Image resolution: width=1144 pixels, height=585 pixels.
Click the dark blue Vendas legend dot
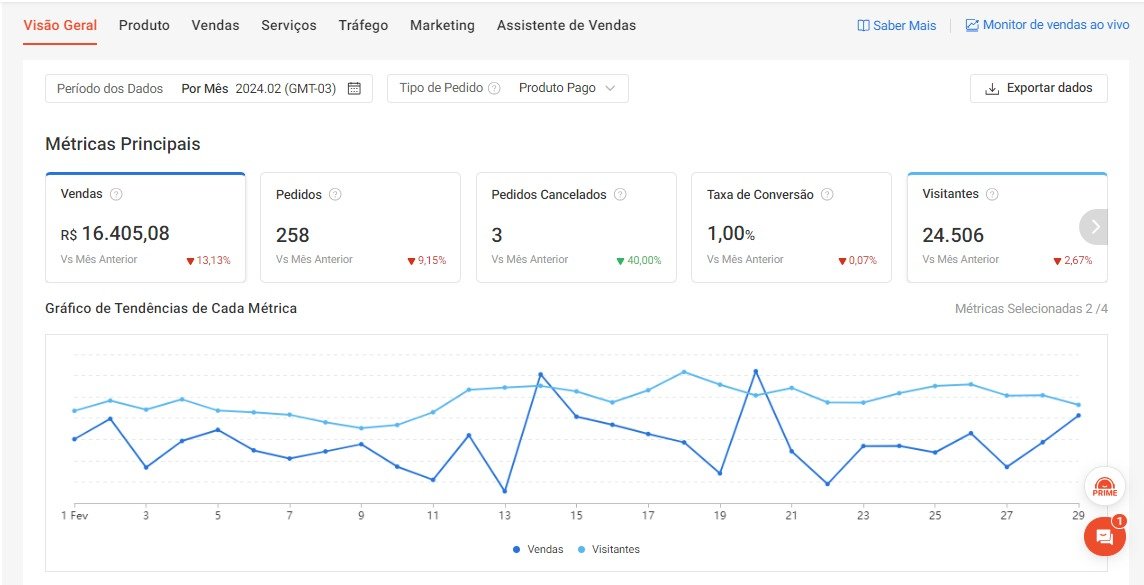[x=517, y=550]
